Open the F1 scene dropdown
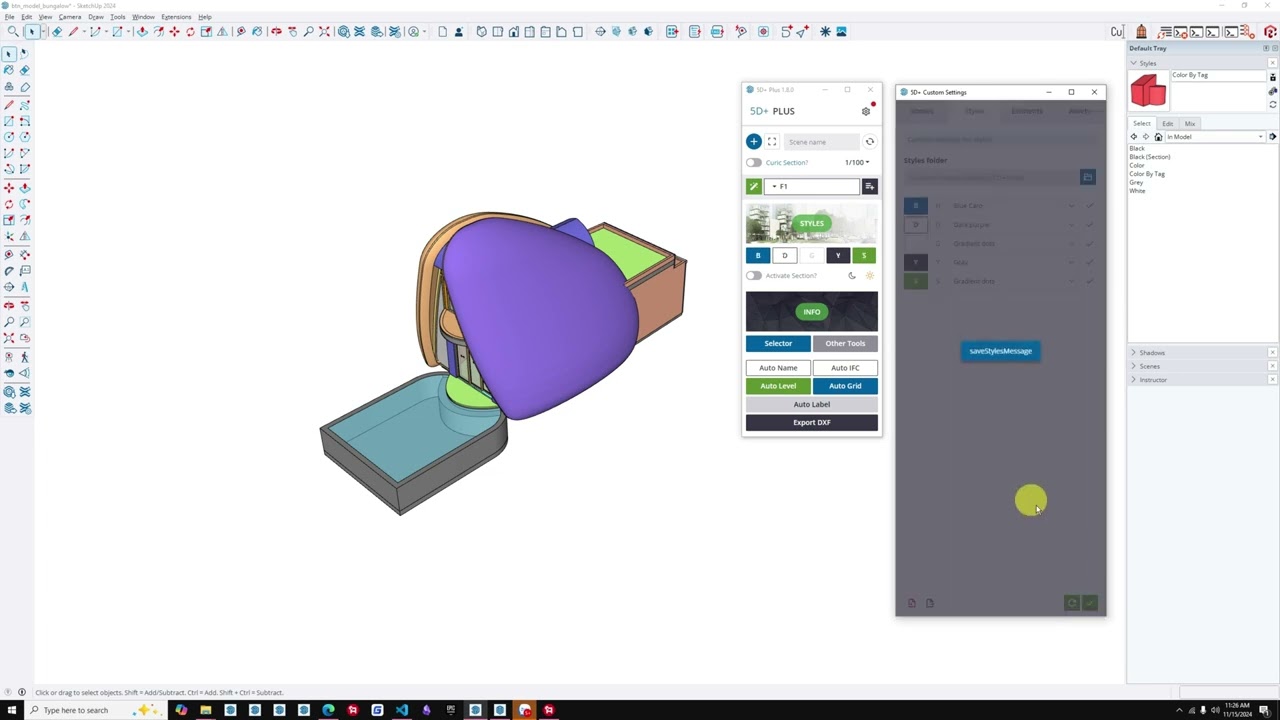This screenshot has width=1280, height=720. pyautogui.click(x=812, y=186)
